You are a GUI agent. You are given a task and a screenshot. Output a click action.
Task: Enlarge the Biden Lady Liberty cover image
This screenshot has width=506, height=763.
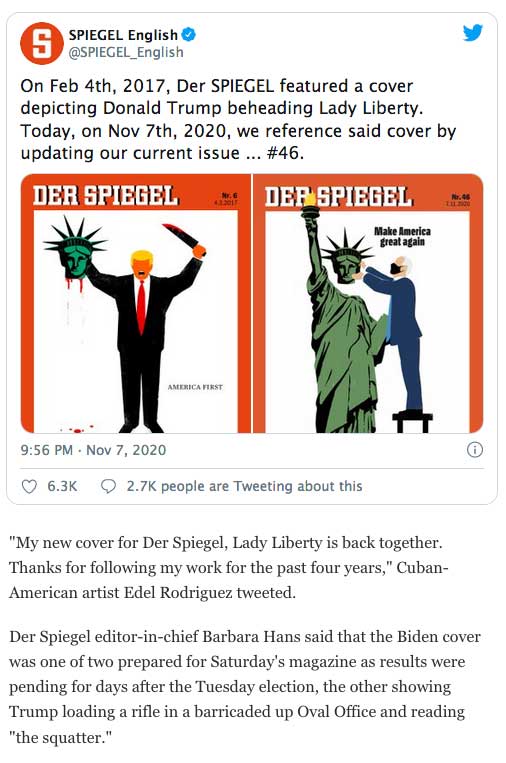(x=368, y=303)
